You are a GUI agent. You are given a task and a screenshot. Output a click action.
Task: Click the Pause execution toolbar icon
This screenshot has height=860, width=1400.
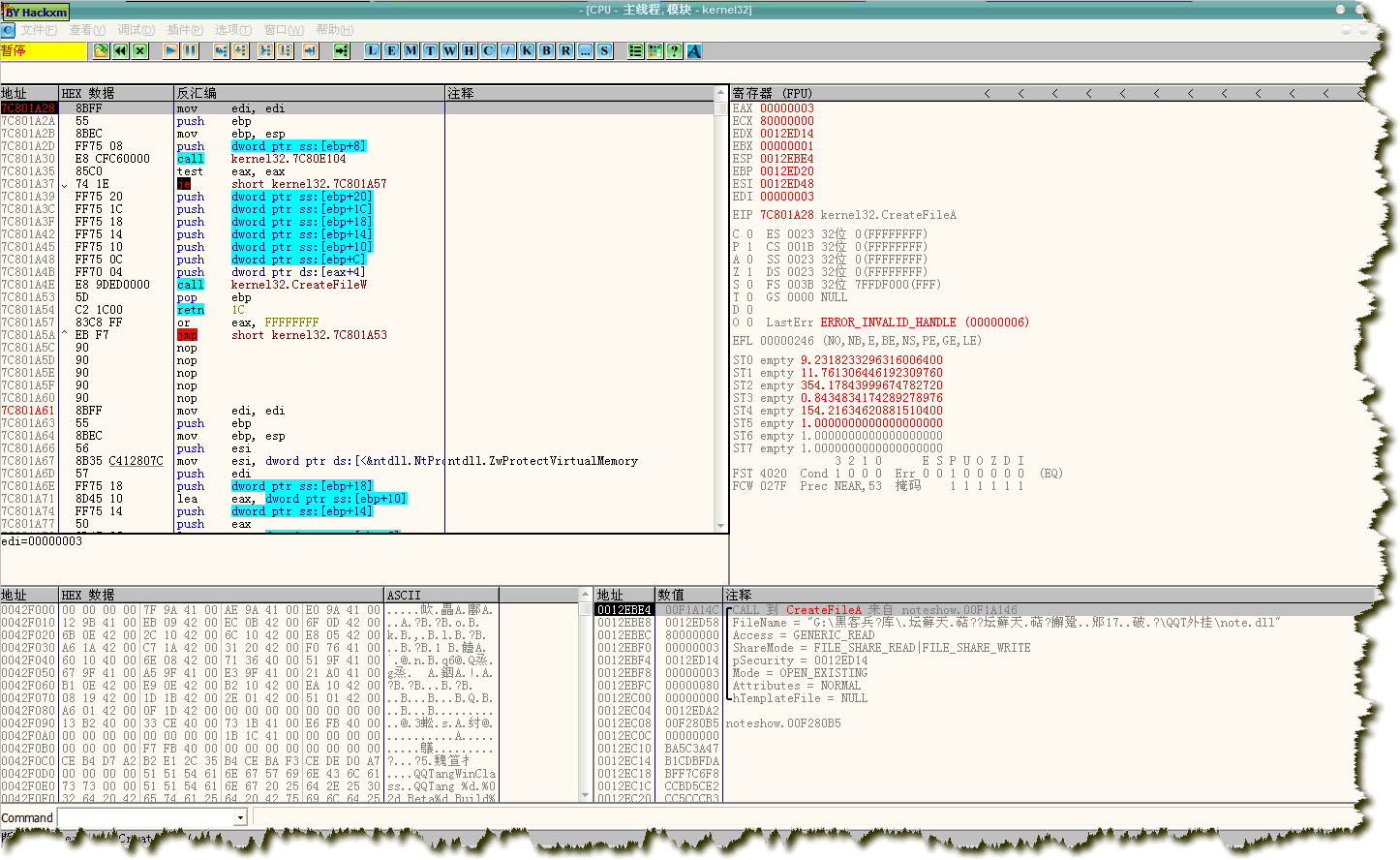click(191, 50)
